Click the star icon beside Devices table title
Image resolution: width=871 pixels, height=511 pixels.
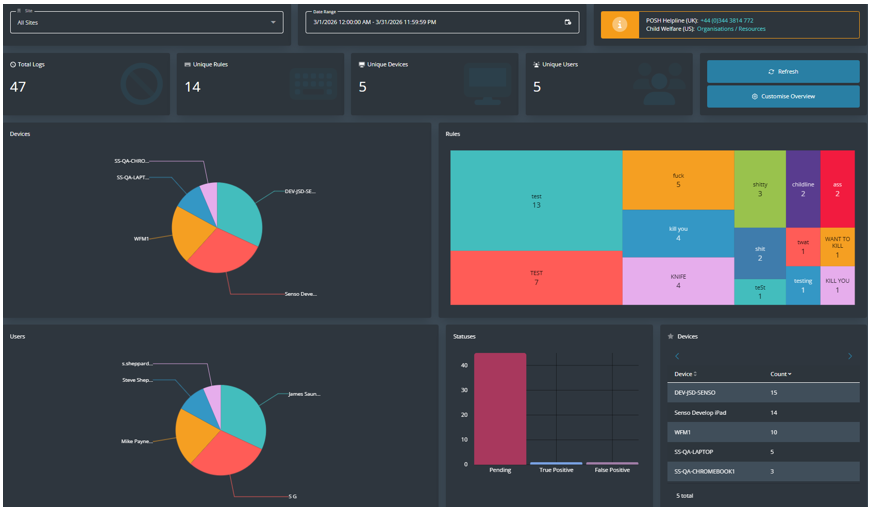[670, 336]
